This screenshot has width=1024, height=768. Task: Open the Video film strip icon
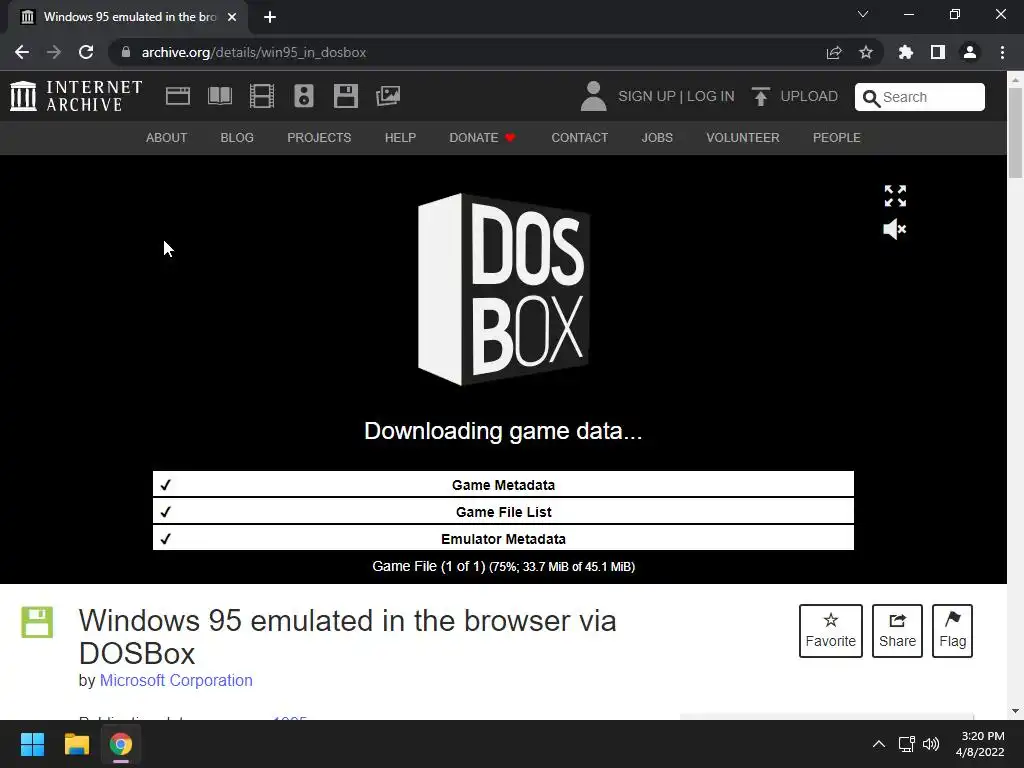[x=262, y=96]
